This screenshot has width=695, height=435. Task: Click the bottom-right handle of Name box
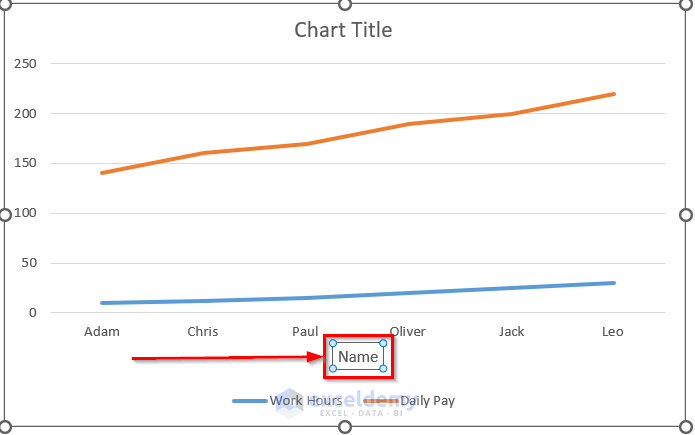(x=383, y=369)
